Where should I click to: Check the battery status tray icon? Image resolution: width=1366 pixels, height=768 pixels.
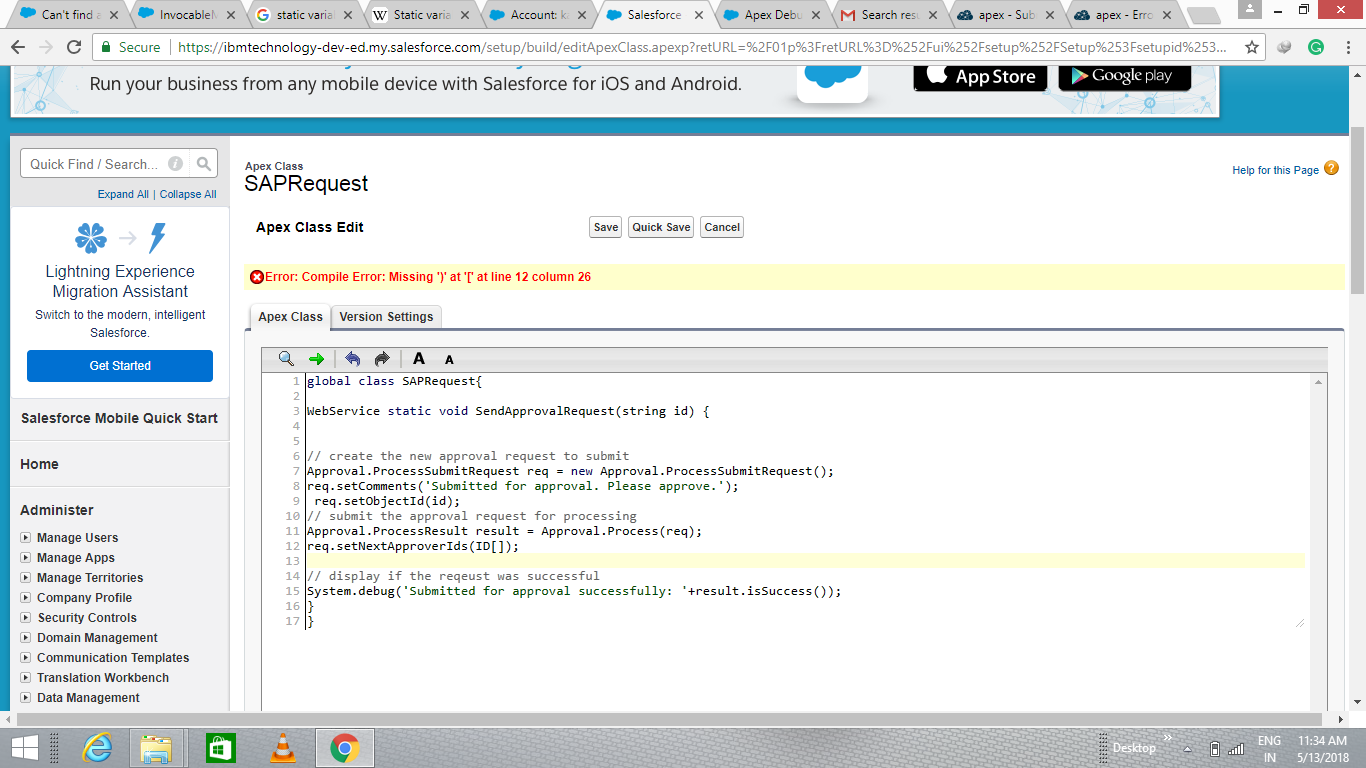[1214, 748]
